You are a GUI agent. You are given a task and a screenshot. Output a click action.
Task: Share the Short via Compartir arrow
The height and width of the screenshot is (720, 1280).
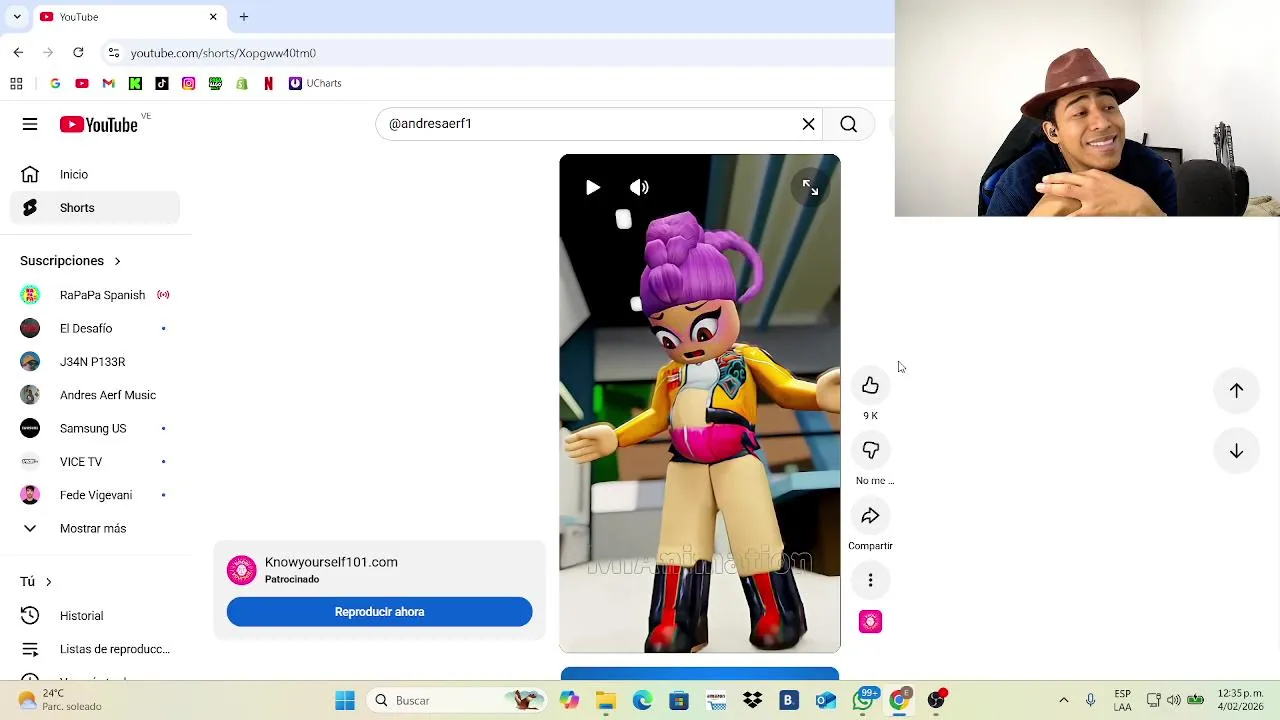click(x=870, y=516)
